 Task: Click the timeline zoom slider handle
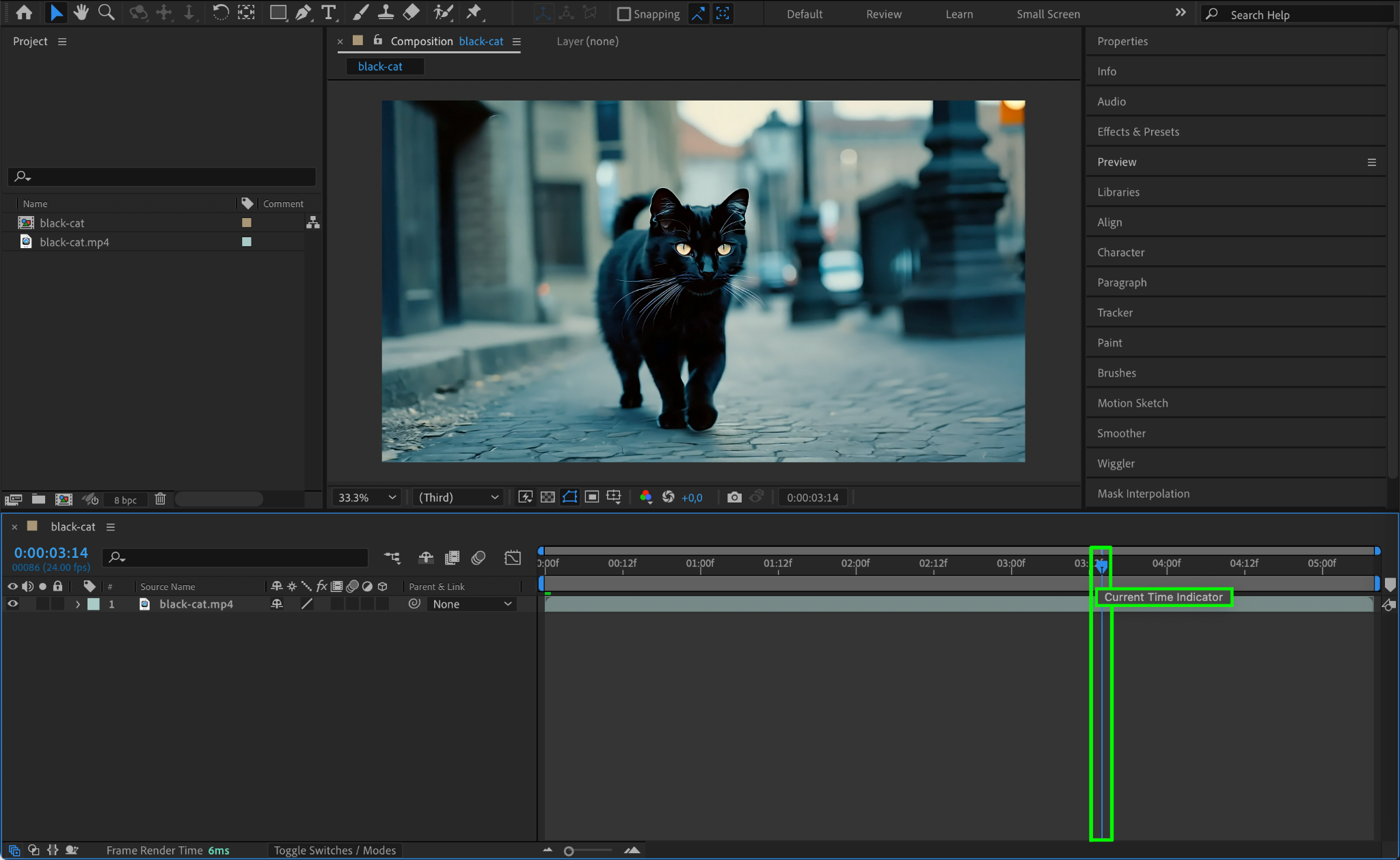click(569, 850)
